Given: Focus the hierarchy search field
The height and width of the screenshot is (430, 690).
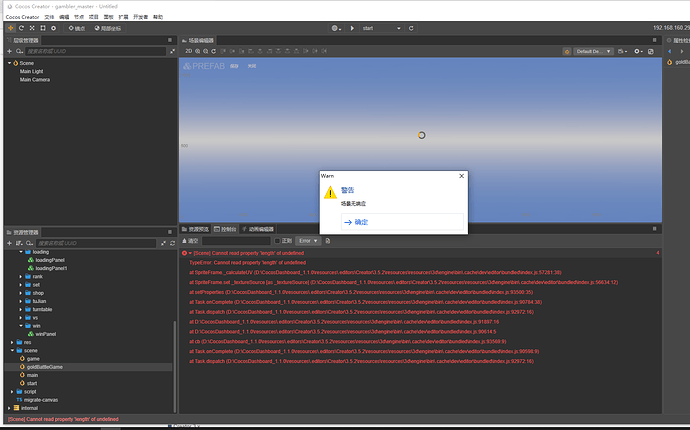Looking at the screenshot, I should tap(95, 51).
